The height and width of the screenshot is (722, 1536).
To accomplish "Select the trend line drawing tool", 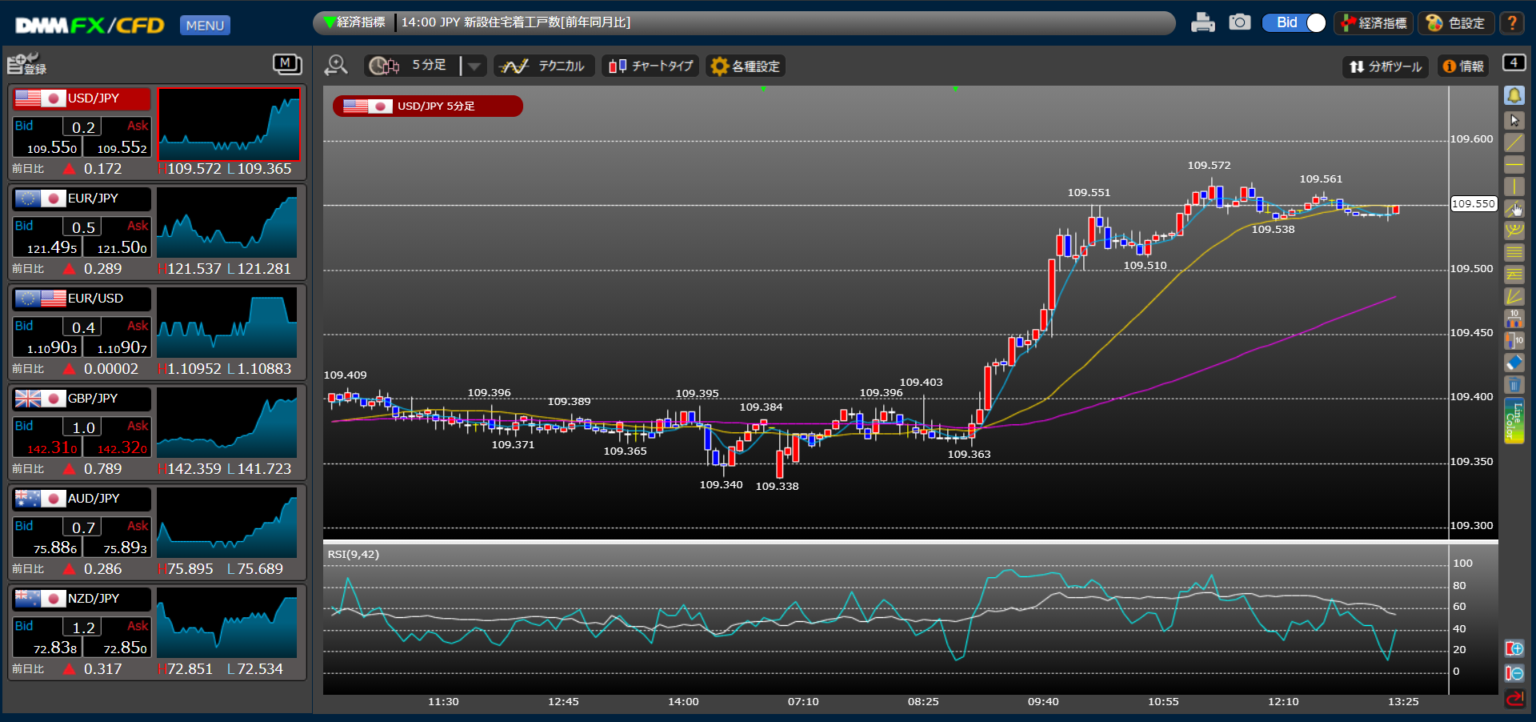I will click(1514, 142).
